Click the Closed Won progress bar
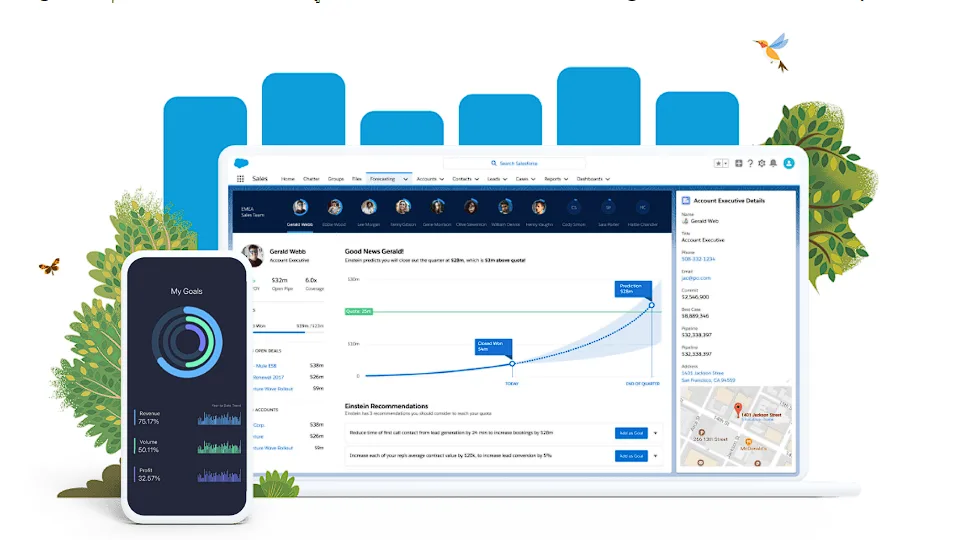 (289, 332)
